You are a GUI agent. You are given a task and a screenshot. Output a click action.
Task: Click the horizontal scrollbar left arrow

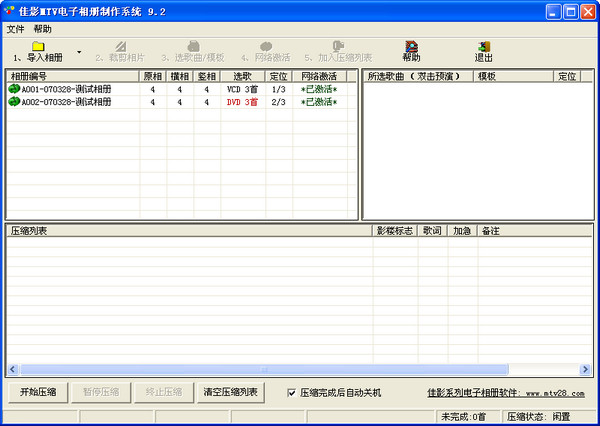[13, 369]
